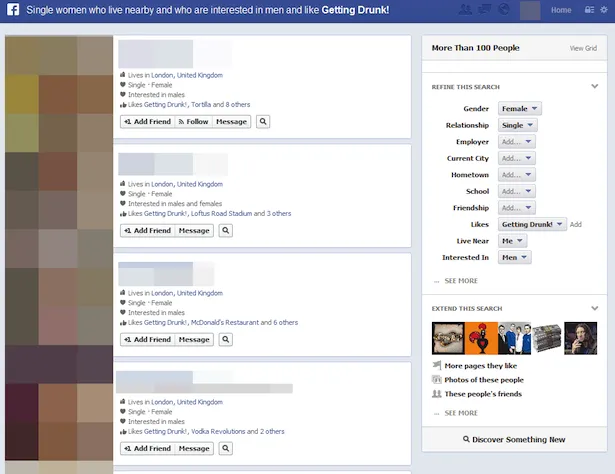The height and width of the screenshot is (474, 615).
Task: Follow the first search result
Action: tap(193, 122)
